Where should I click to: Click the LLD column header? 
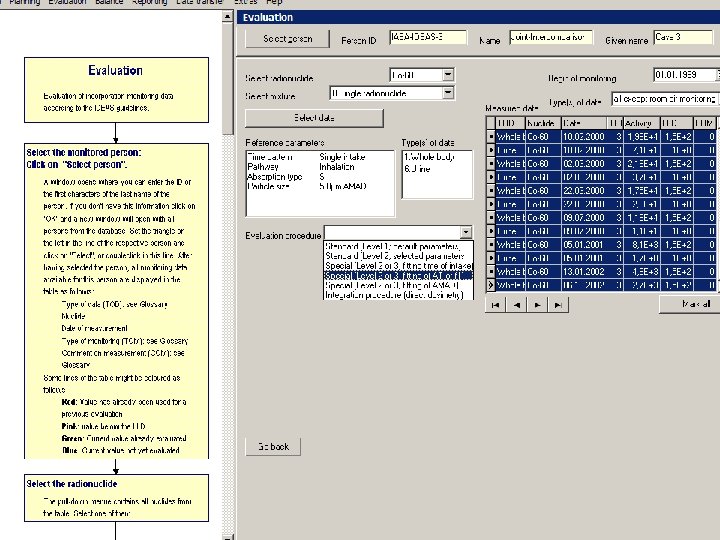[x=676, y=123]
